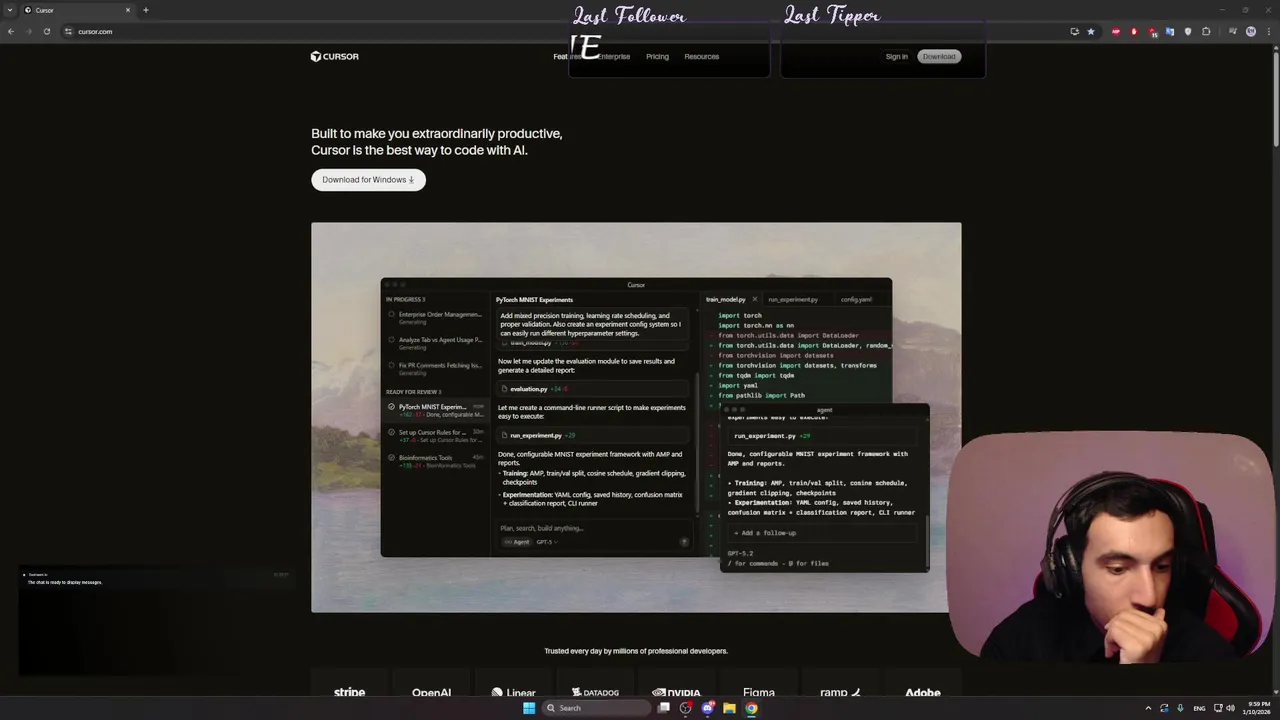Click the Adobe logo
This screenshot has height=720, width=1280.
922,692
